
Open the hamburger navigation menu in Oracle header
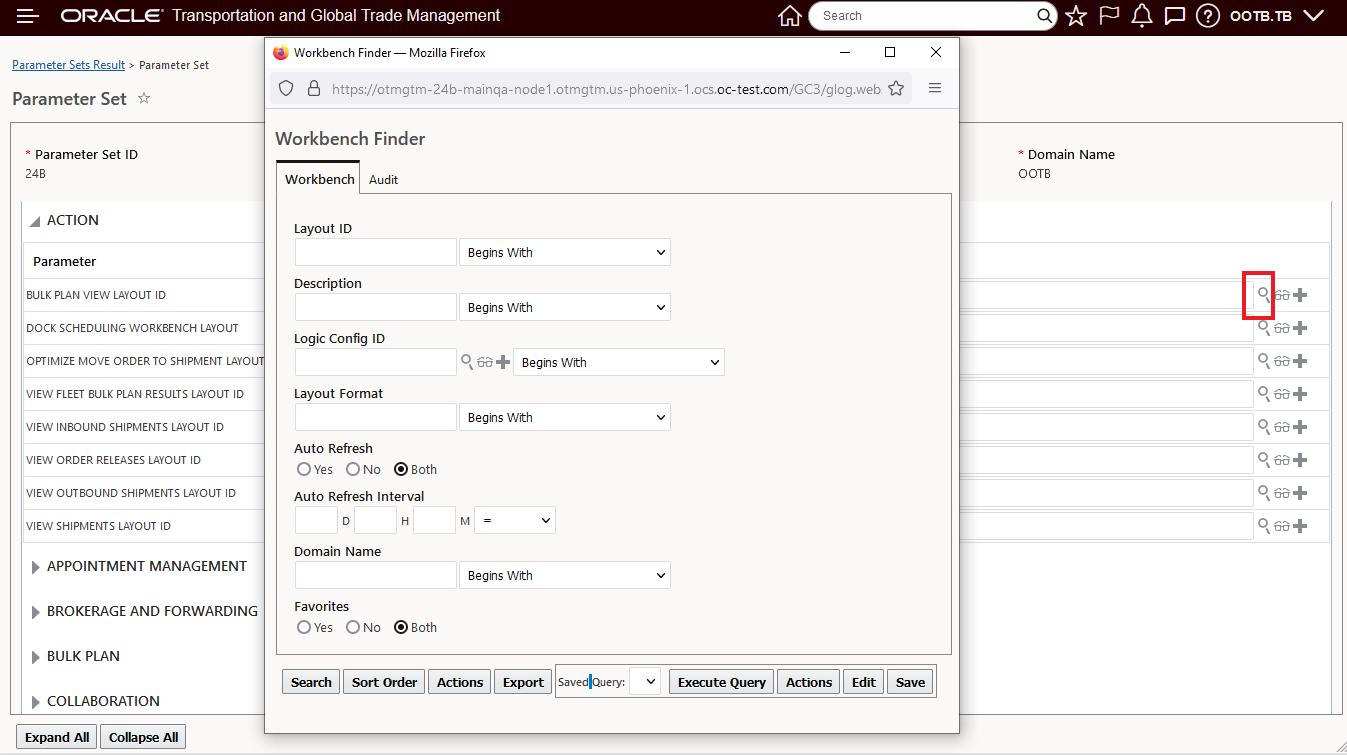tap(28, 16)
